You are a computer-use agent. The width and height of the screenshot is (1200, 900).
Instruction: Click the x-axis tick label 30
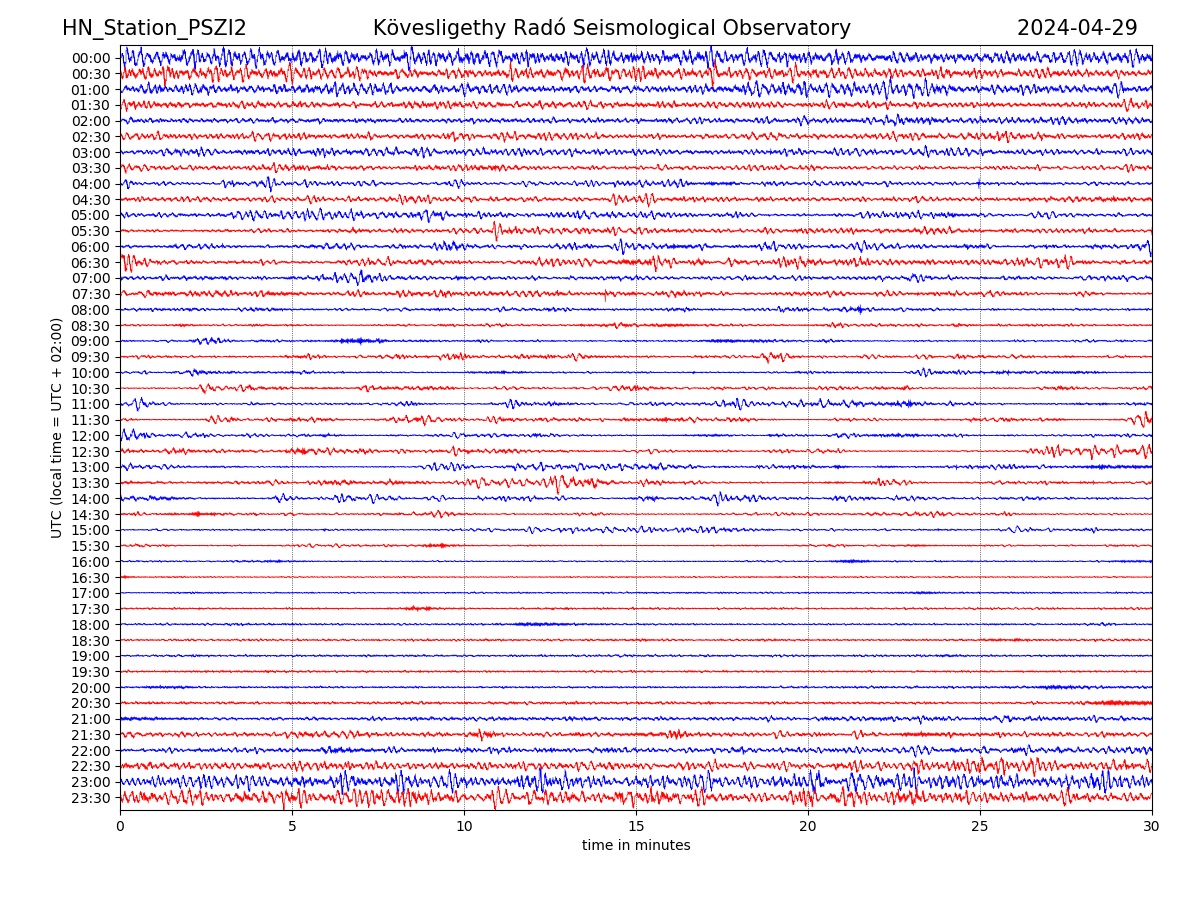[1152, 827]
